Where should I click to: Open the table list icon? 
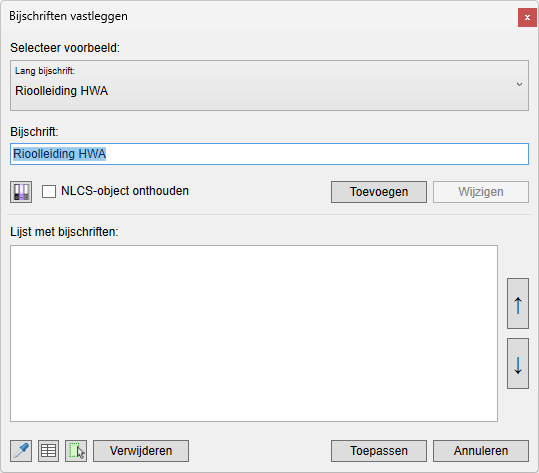click(48, 451)
